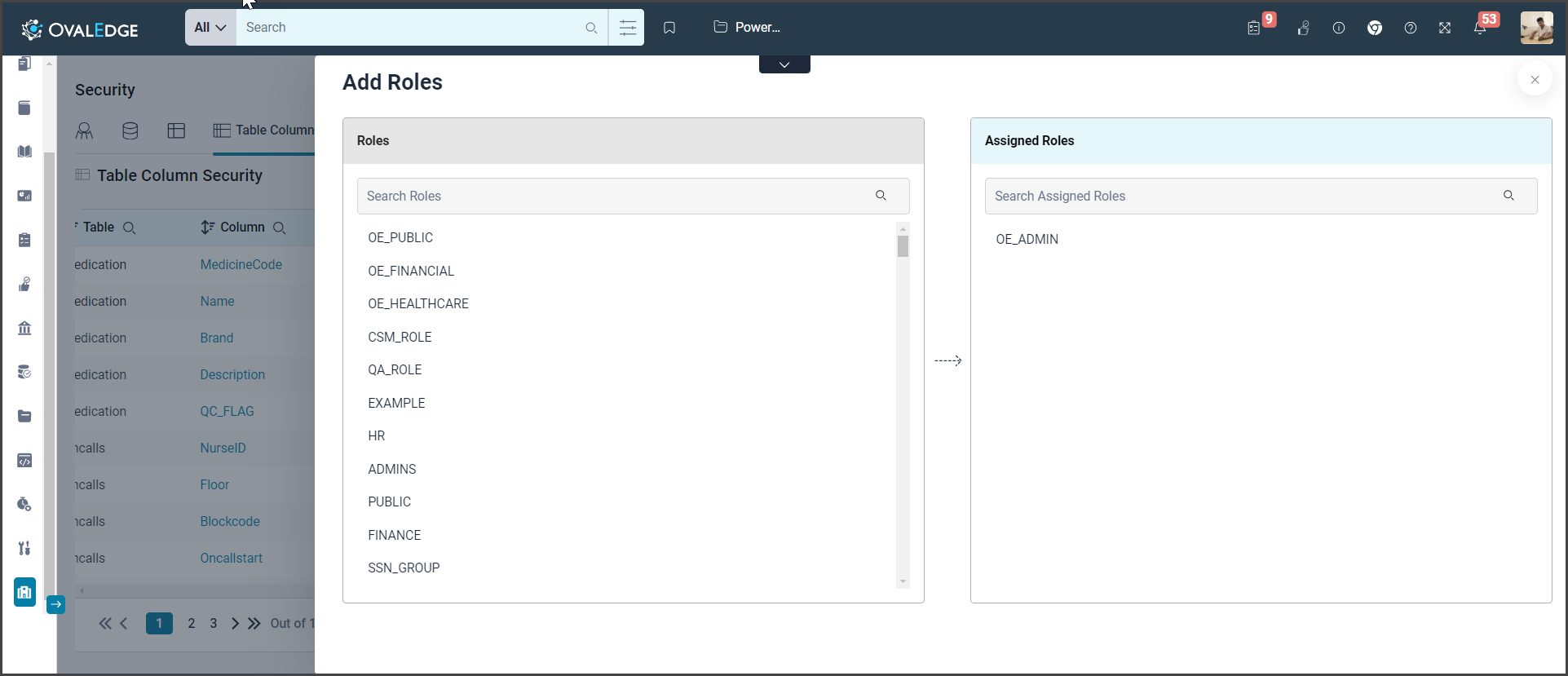Image resolution: width=1568 pixels, height=676 pixels.
Task: Select the QA_ROLE role
Action: pyautogui.click(x=395, y=369)
